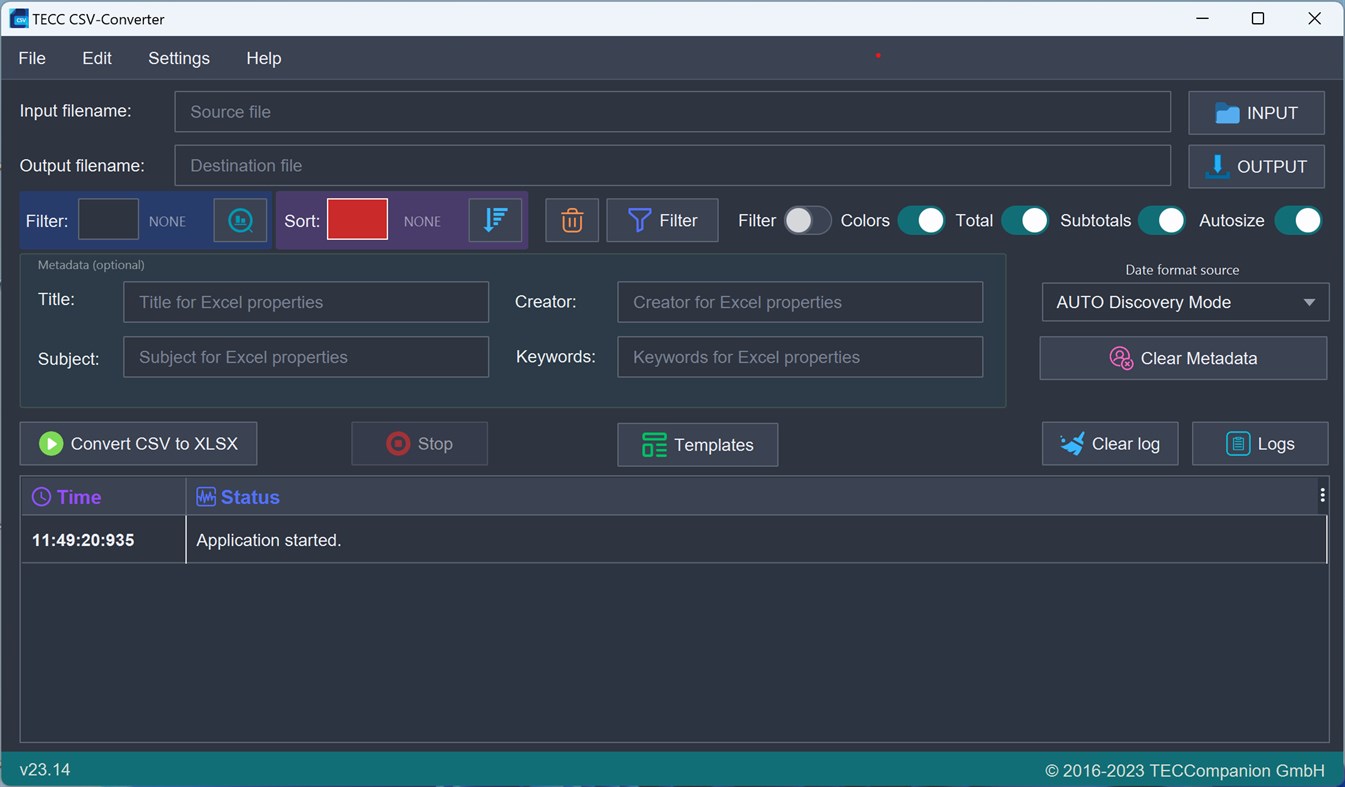The width and height of the screenshot is (1345, 787).
Task: Click the INPUT browse button
Action: [x=1256, y=113]
